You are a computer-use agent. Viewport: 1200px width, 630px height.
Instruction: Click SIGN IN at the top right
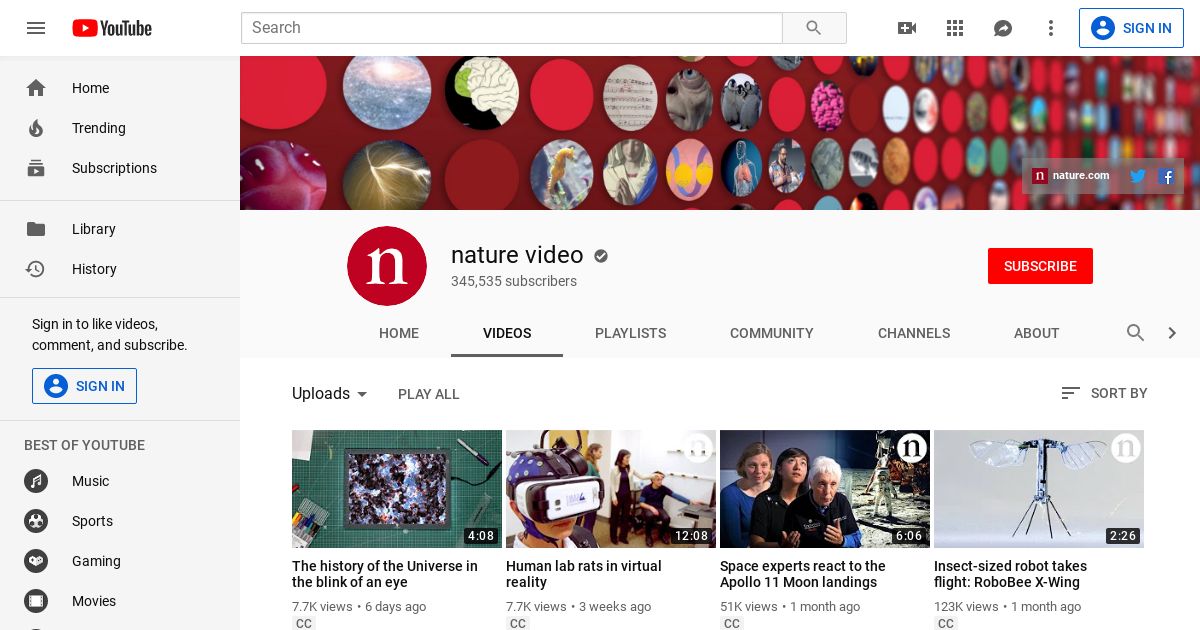[x=1131, y=28]
